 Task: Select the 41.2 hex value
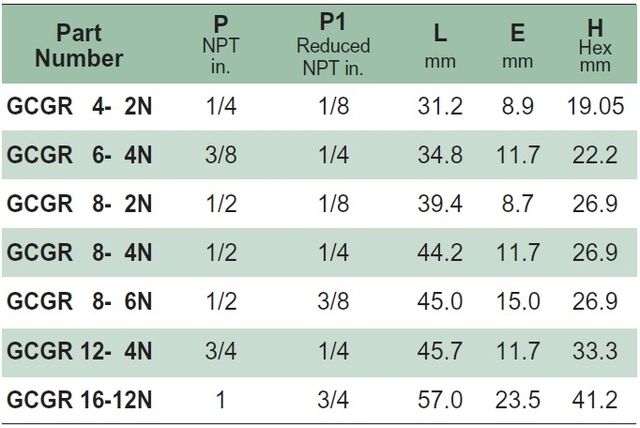click(x=595, y=400)
